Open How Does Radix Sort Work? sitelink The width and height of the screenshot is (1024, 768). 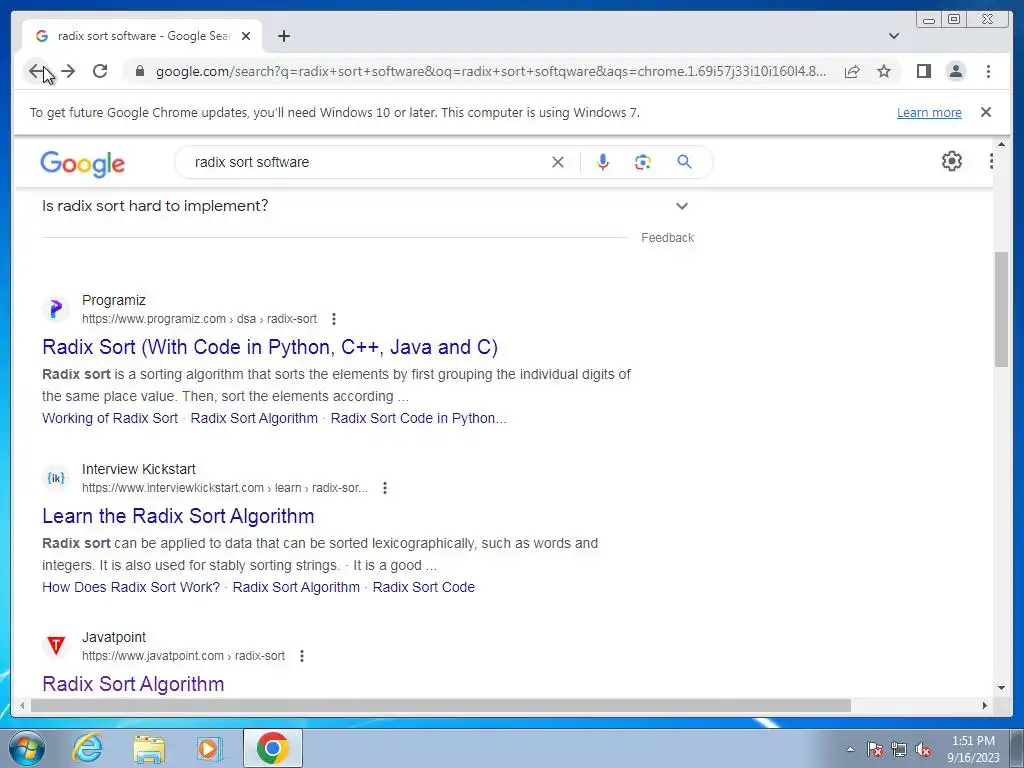(131, 587)
